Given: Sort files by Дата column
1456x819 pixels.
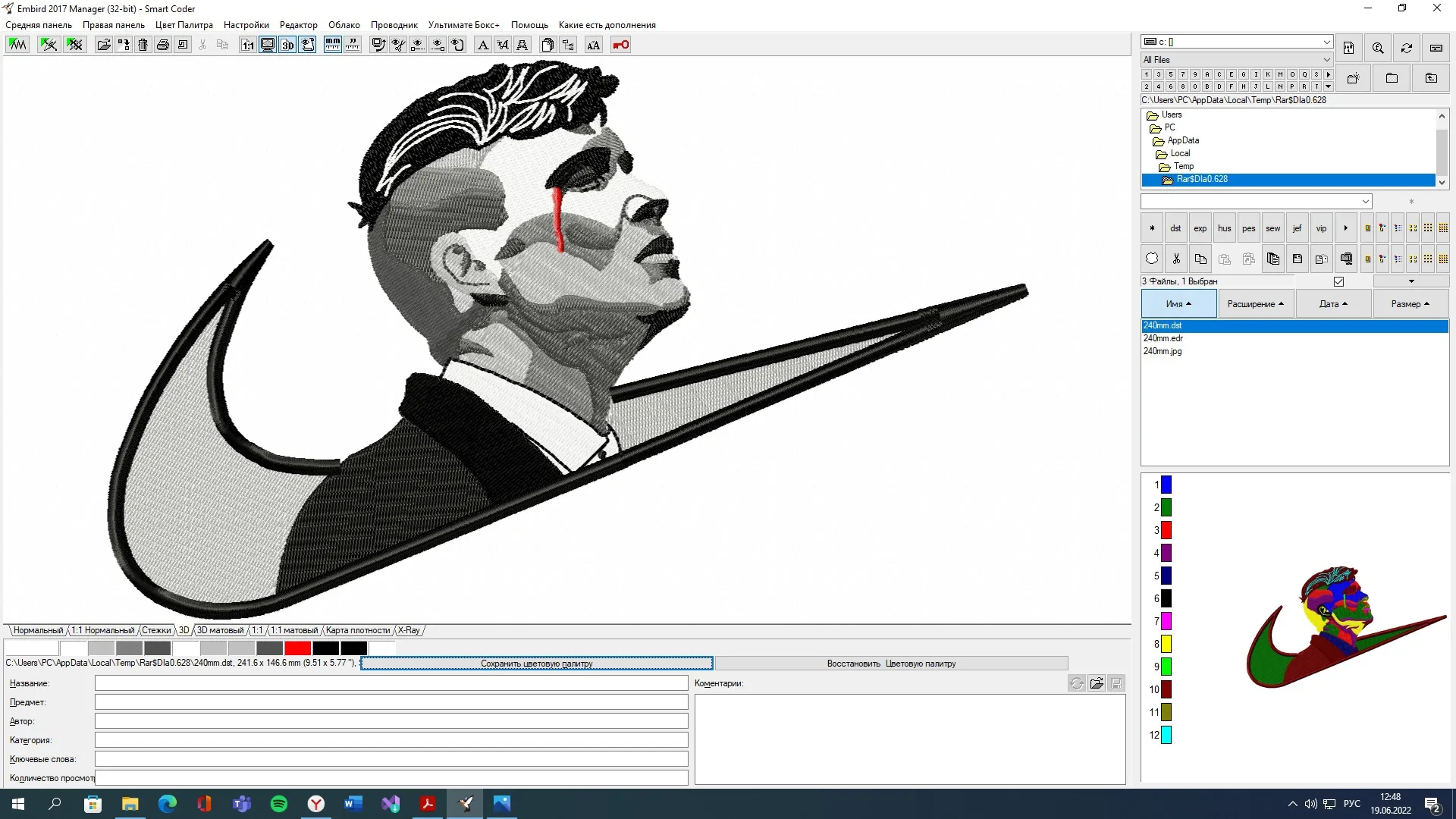Looking at the screenshot, I should [1333, 304].
